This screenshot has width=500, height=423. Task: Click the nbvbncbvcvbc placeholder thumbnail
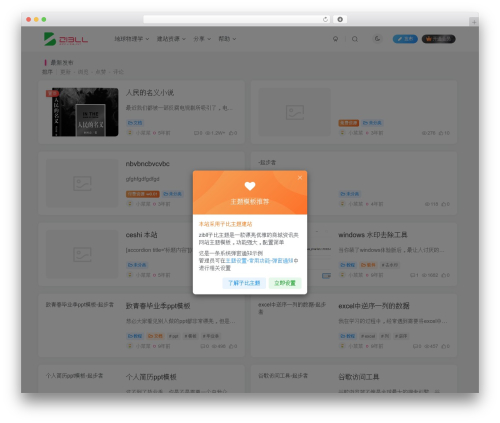(82, 183)
